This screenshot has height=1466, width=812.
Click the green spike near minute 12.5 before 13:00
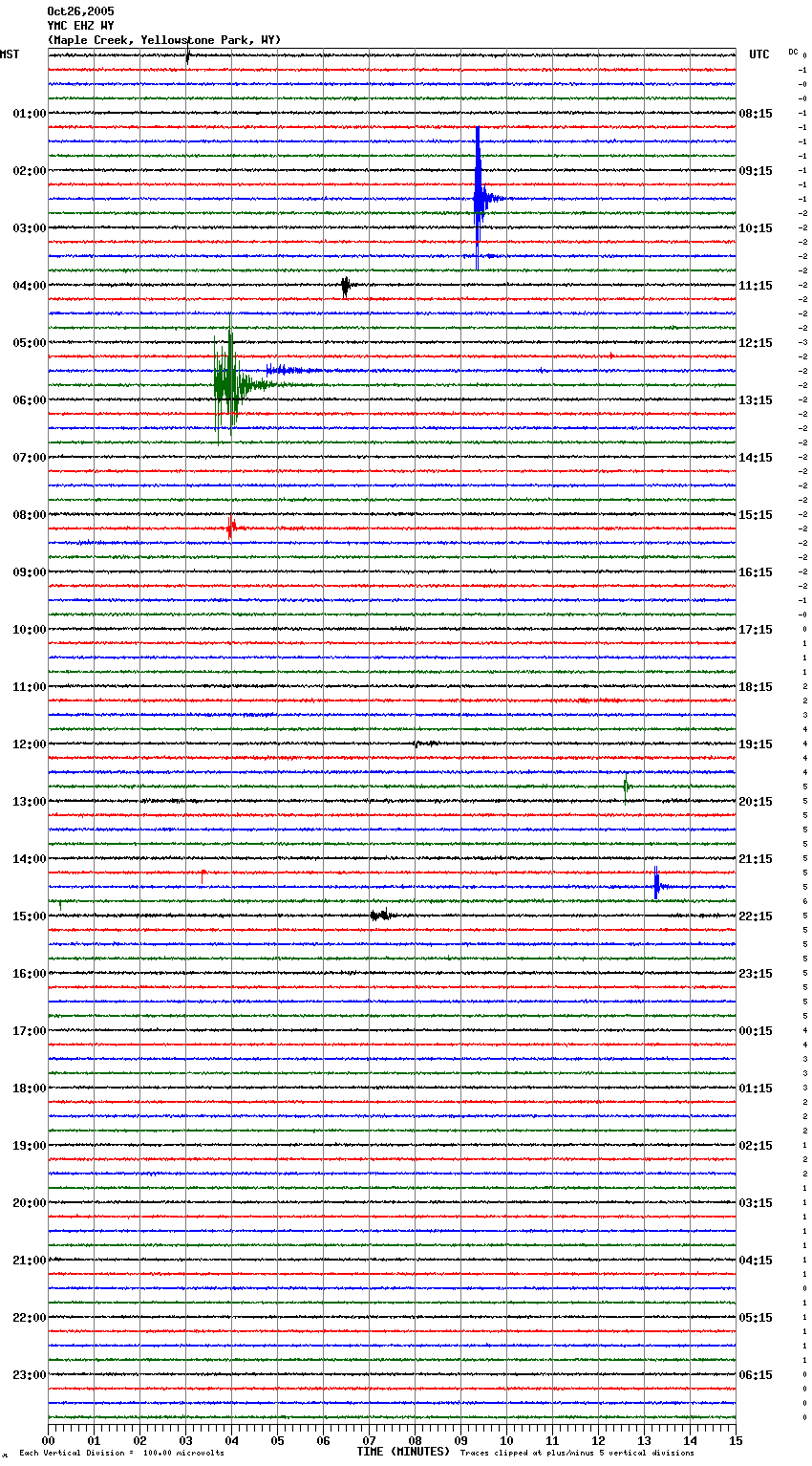pyautogui.click(x=626, y=787)
